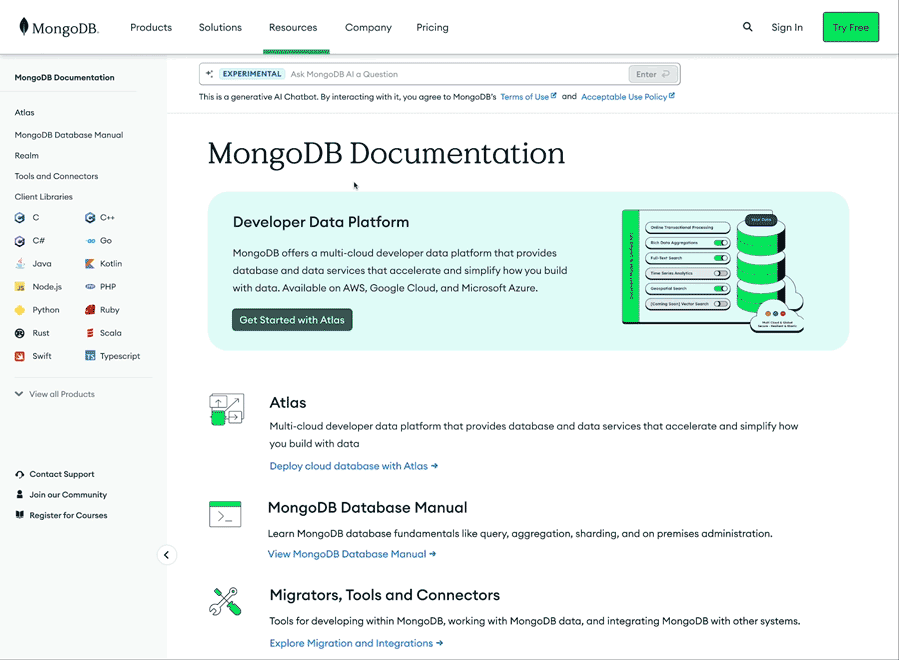Viewport: 899px width, 660px height.
Task: Open the Company menu
Action: 368,28
